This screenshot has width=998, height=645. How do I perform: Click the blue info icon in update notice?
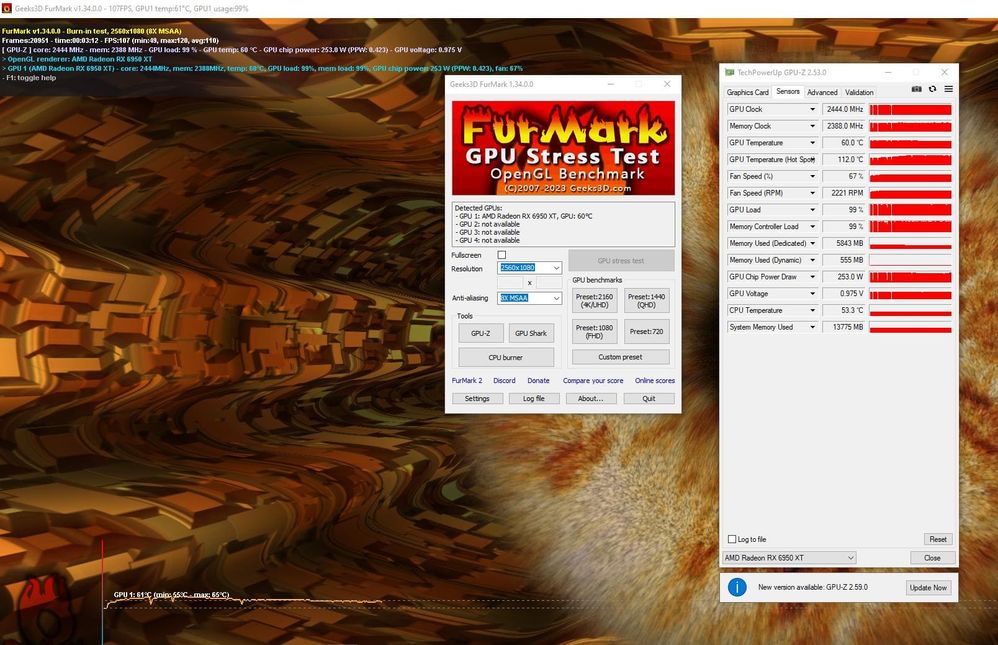tap(737, 587)
